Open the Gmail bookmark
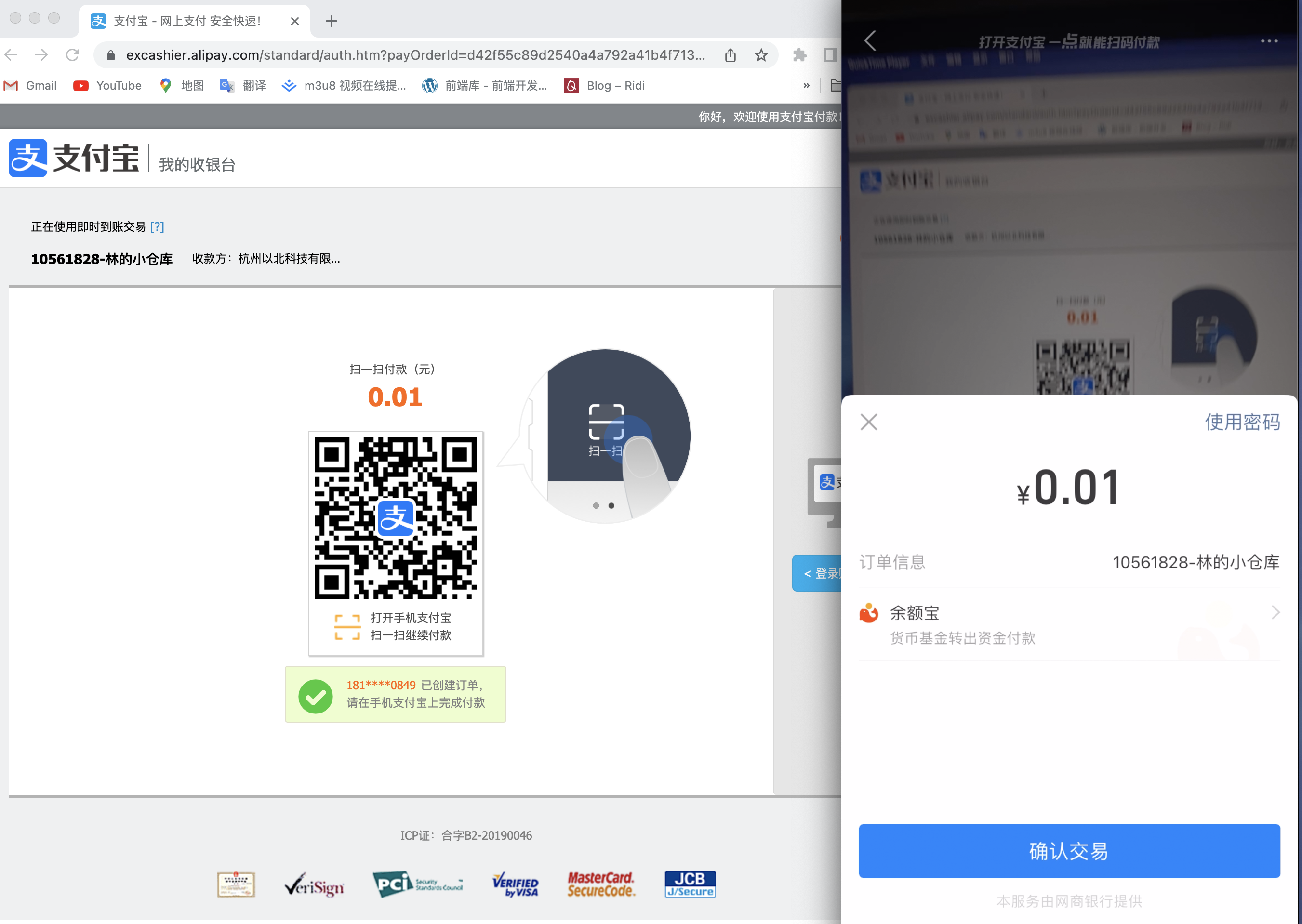The width and height of the screenshot is (1302, 924). 31,86
